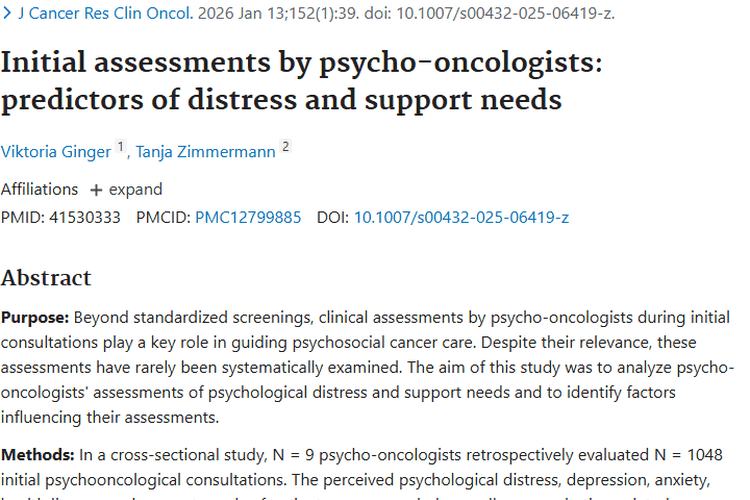The height and width of the screenshot is (500, 750).
Task: Click the Affiliations label
Action: [39, 189]
